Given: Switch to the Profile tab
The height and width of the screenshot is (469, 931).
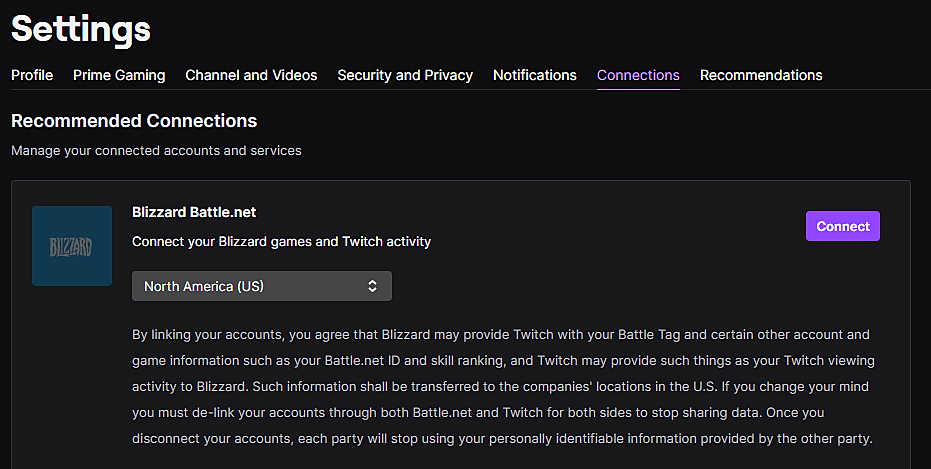Looking at the screenshot, I should pos(32,75).
